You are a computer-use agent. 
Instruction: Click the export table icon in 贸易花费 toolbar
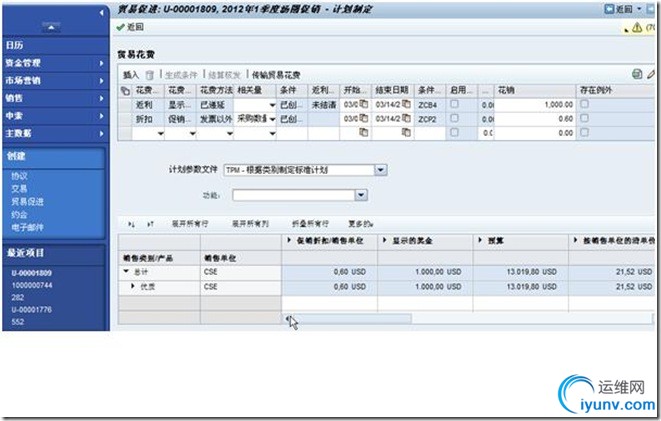tap(637, 74)
